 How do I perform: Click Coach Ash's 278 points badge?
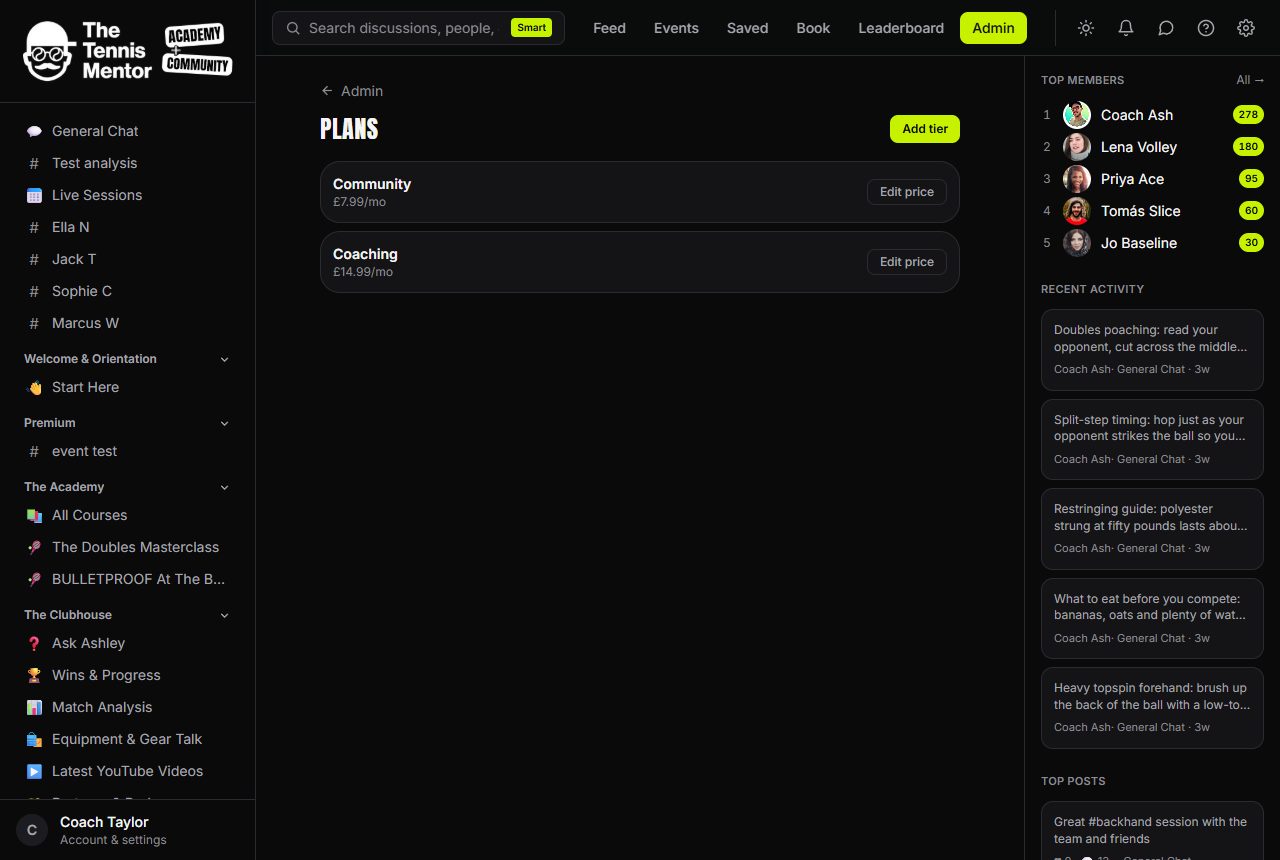pyautogui.click(x=1248, y=115)
